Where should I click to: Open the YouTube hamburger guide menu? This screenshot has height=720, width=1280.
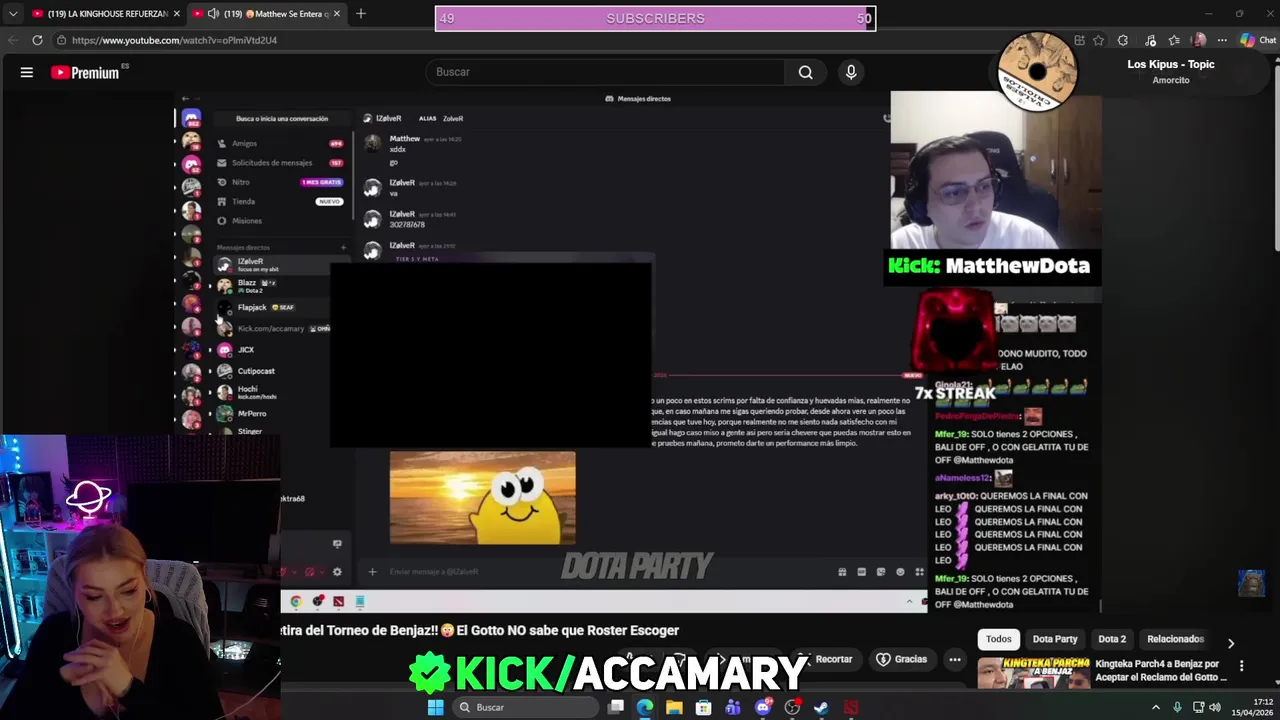pyautogui.click(x=27, y=72)
